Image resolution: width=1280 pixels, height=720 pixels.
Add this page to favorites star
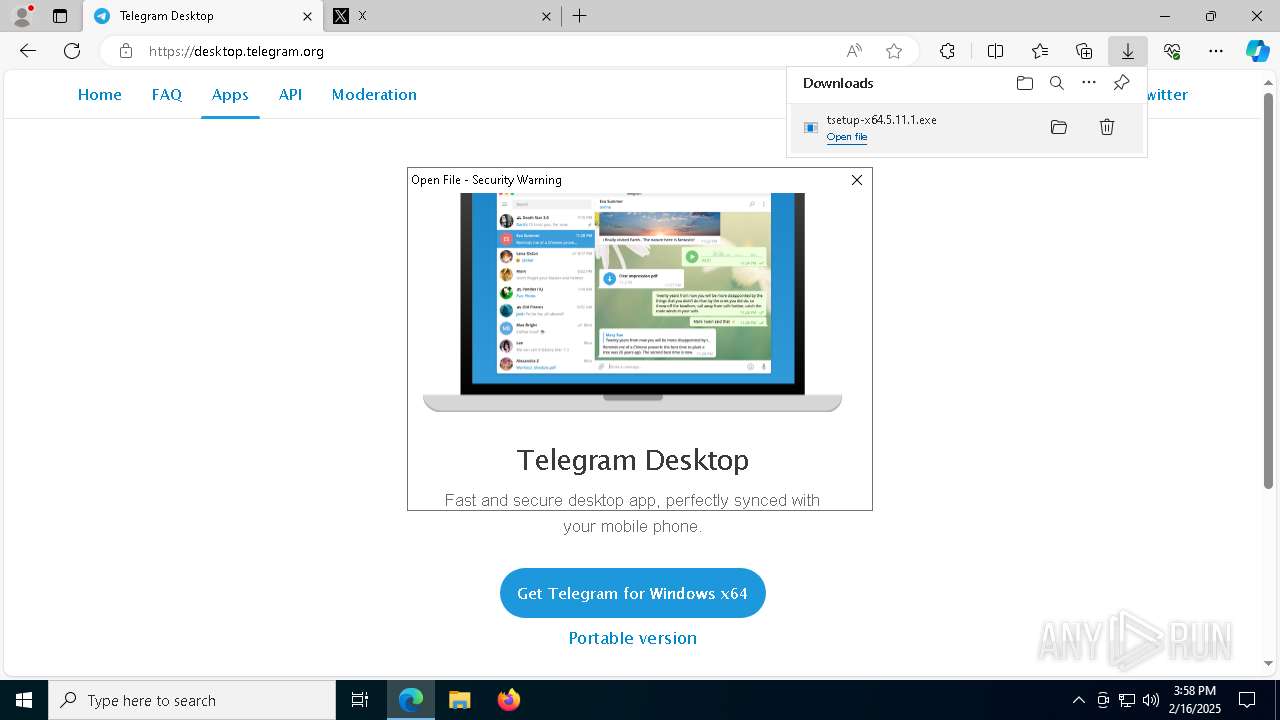pos(894,51)
